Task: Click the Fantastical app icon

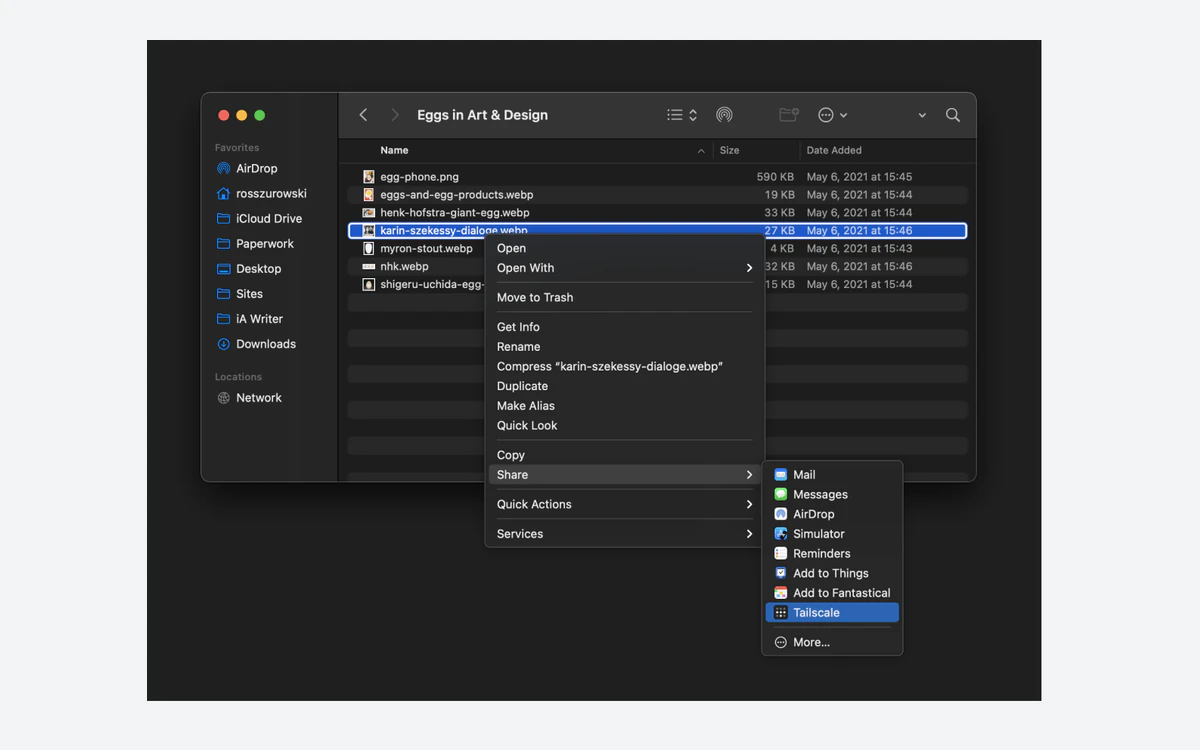Action: [x=781, y=593]
